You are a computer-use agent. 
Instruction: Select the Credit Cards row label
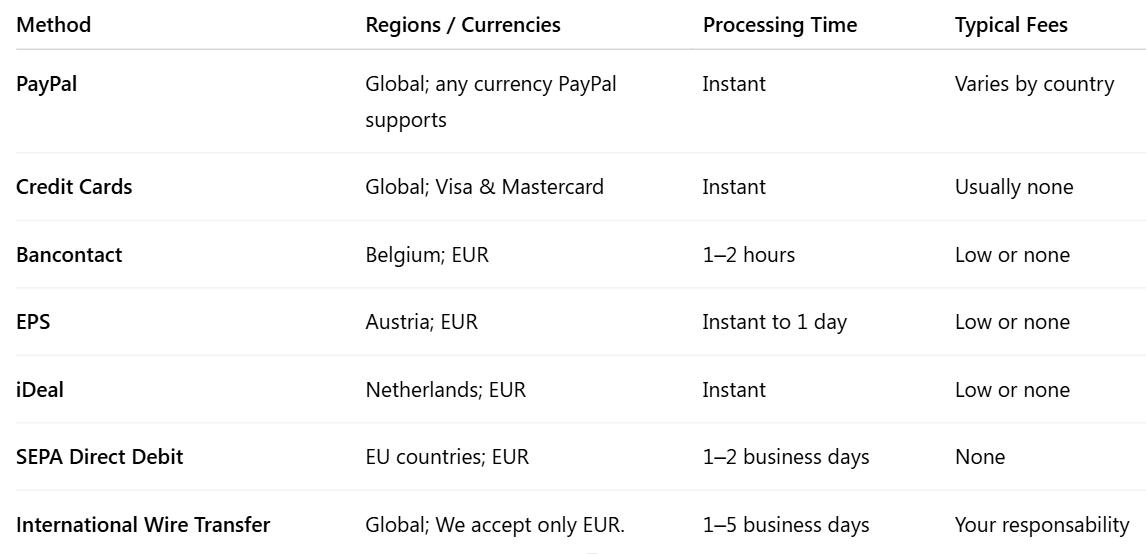point(74,187)
